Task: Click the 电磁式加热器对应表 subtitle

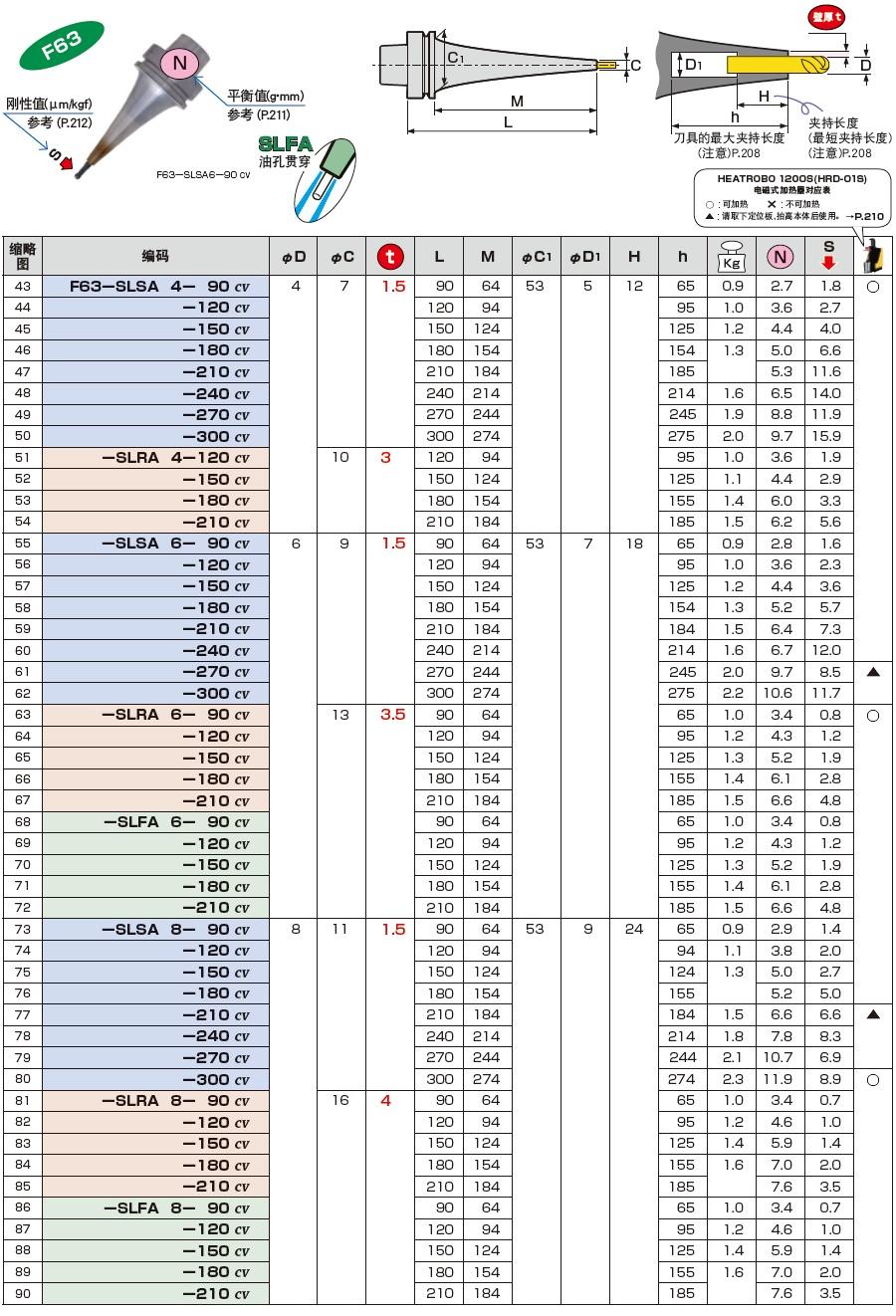Action: click(x=791, y=189)
